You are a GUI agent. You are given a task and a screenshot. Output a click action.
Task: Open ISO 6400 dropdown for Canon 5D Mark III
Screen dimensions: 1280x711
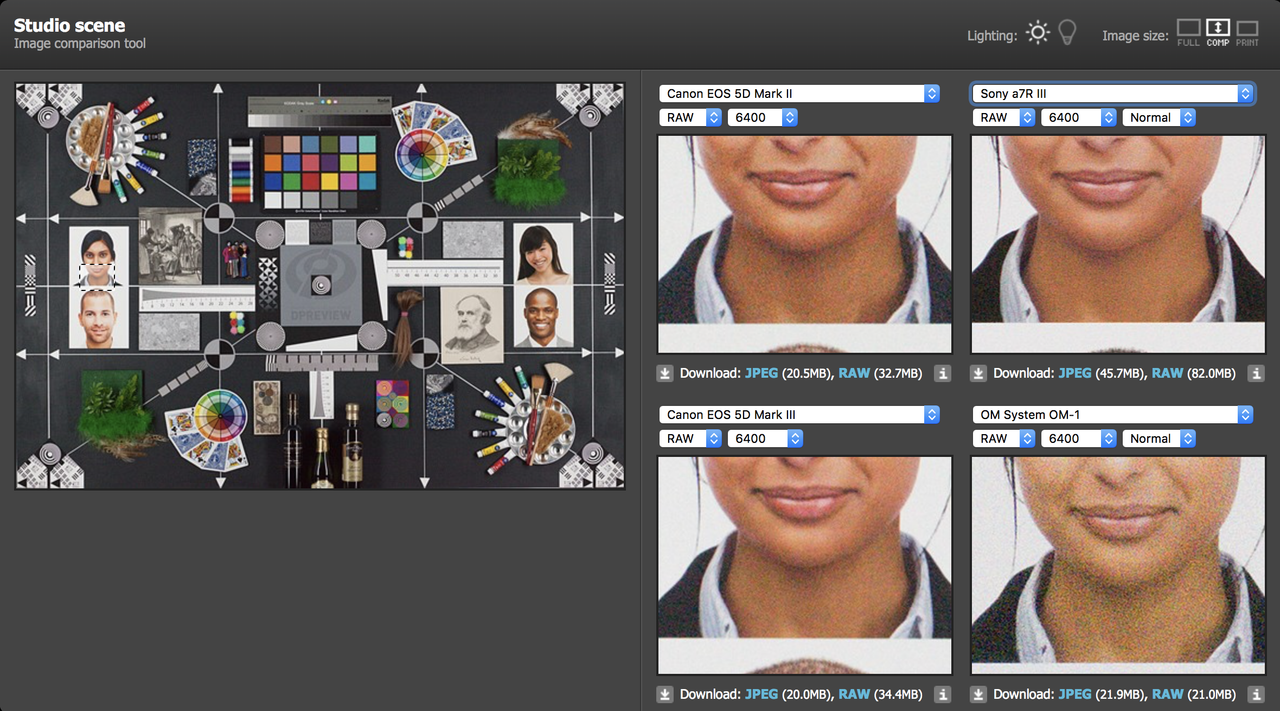[x=763, y=438]
